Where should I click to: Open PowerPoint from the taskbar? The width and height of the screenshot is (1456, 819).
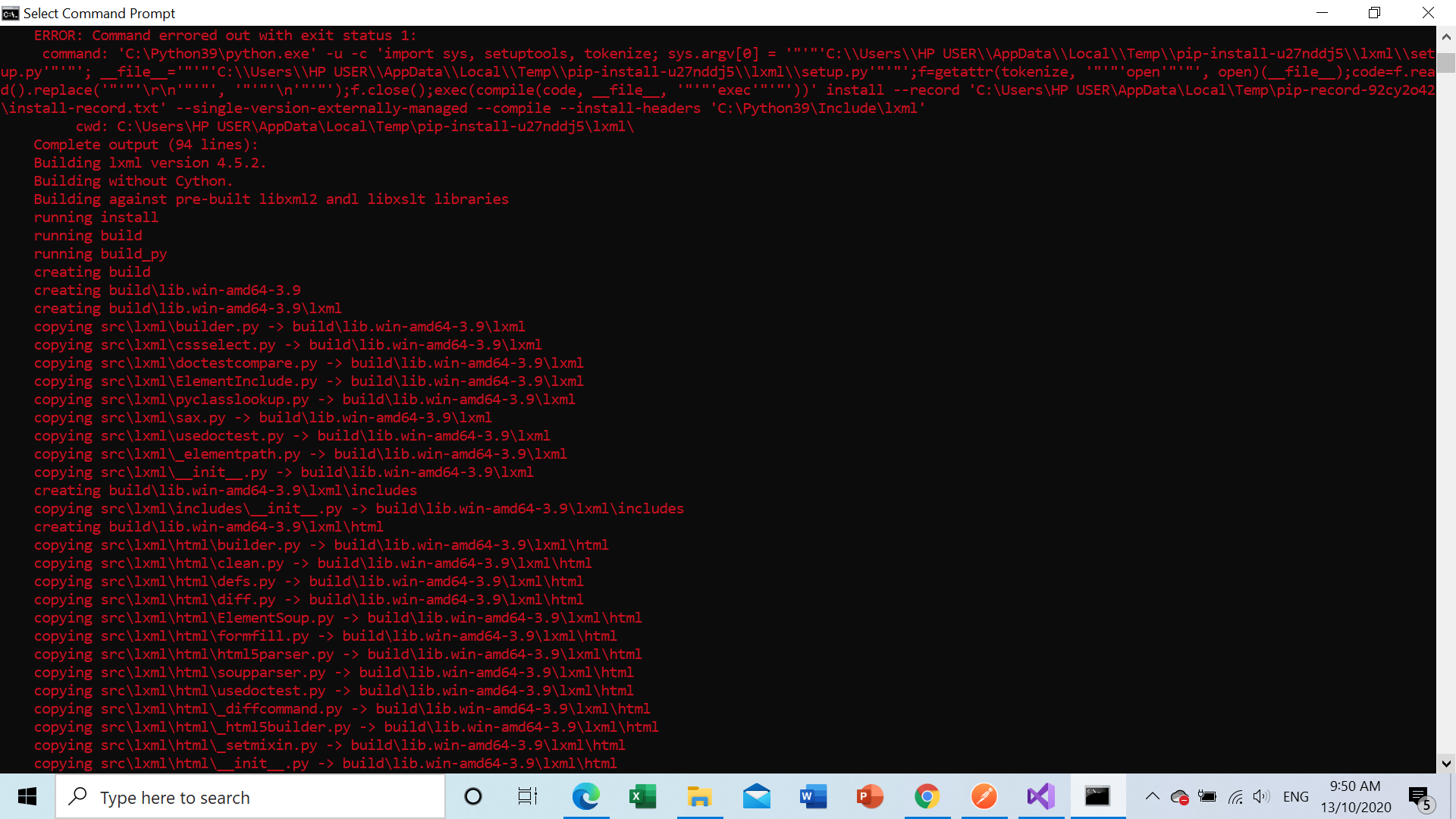870,796
